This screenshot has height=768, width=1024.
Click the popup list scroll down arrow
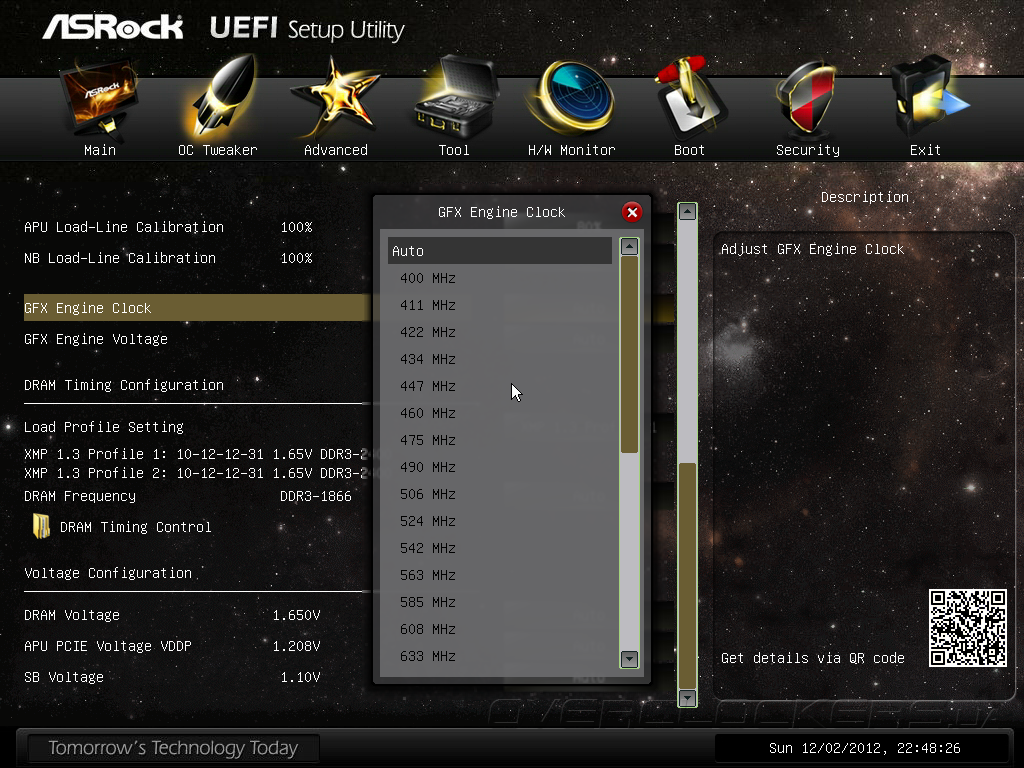(629, 659)
